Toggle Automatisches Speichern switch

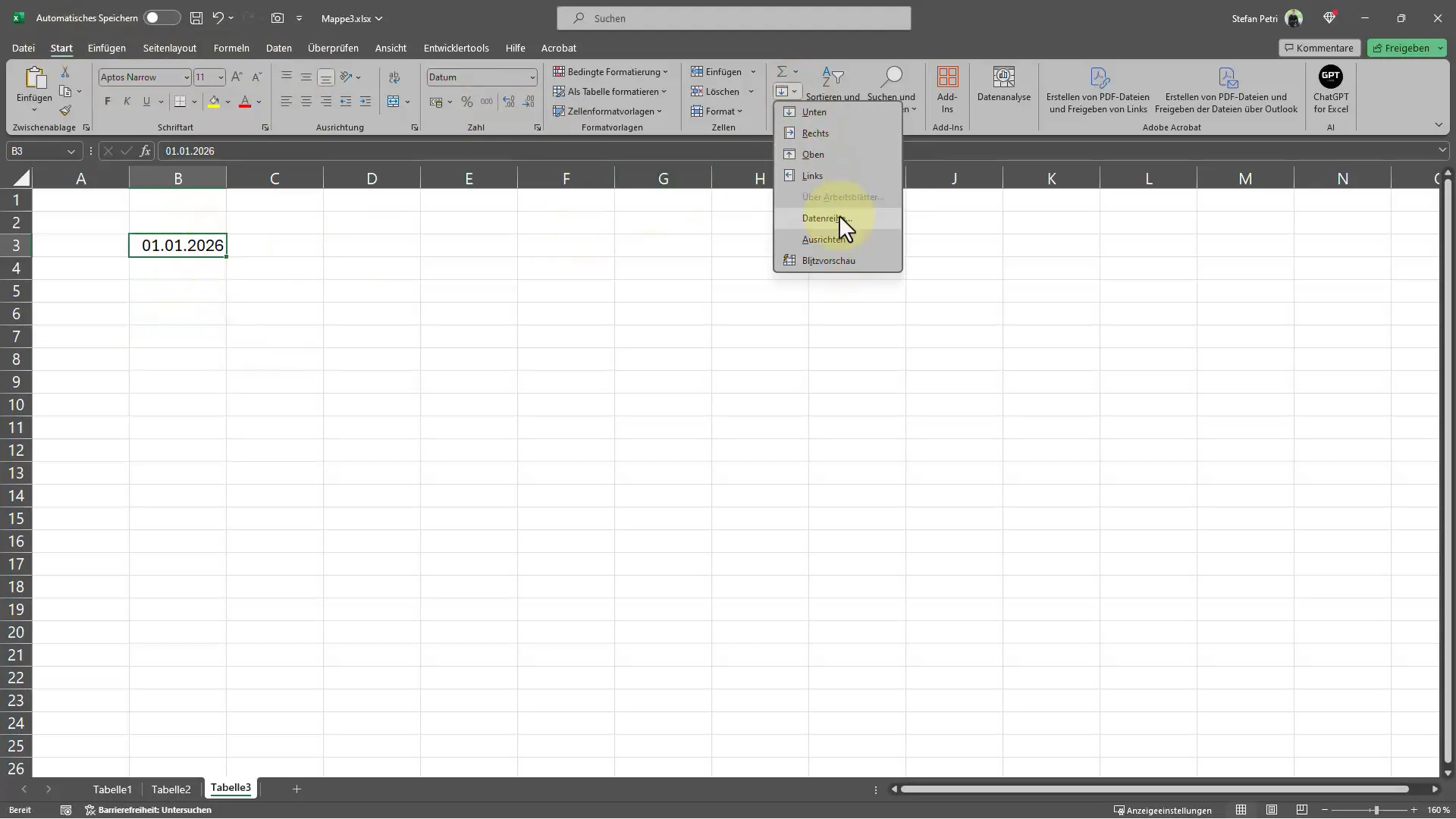160,17
